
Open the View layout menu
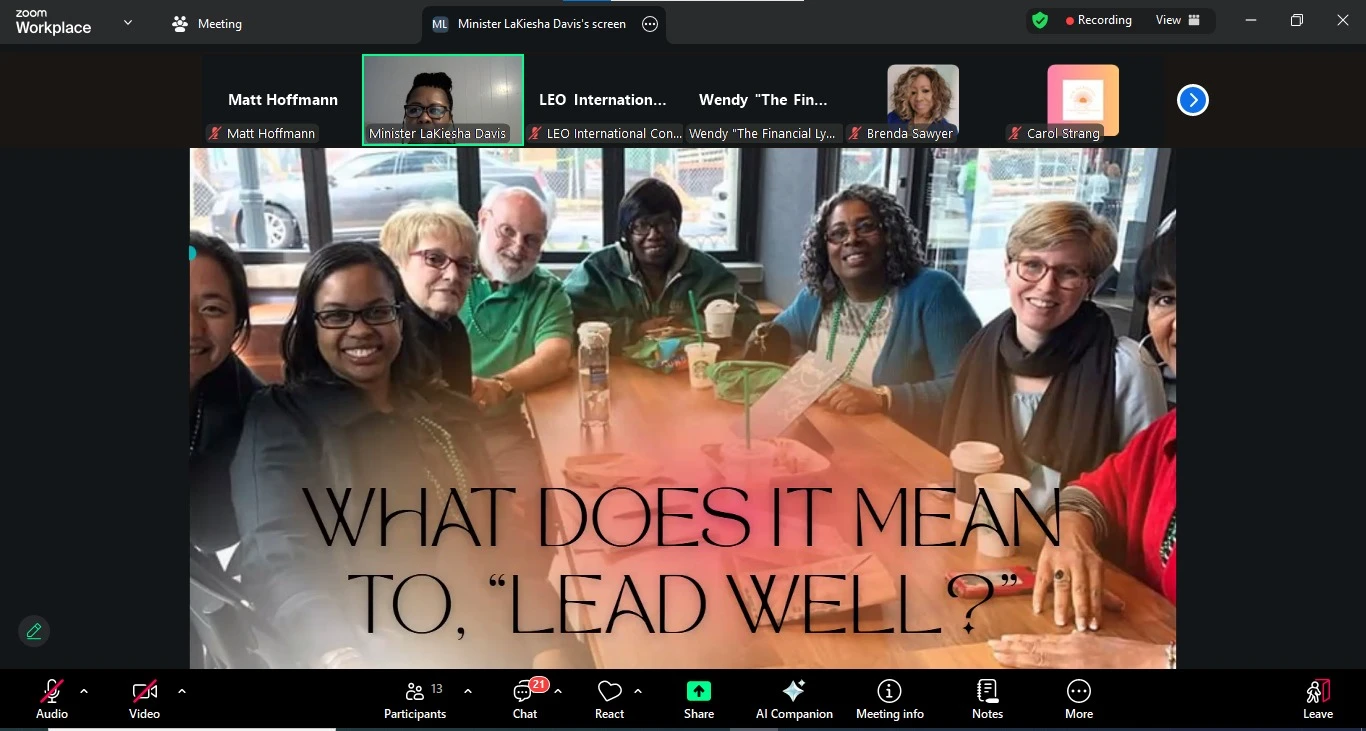(x=1178, y=20)
